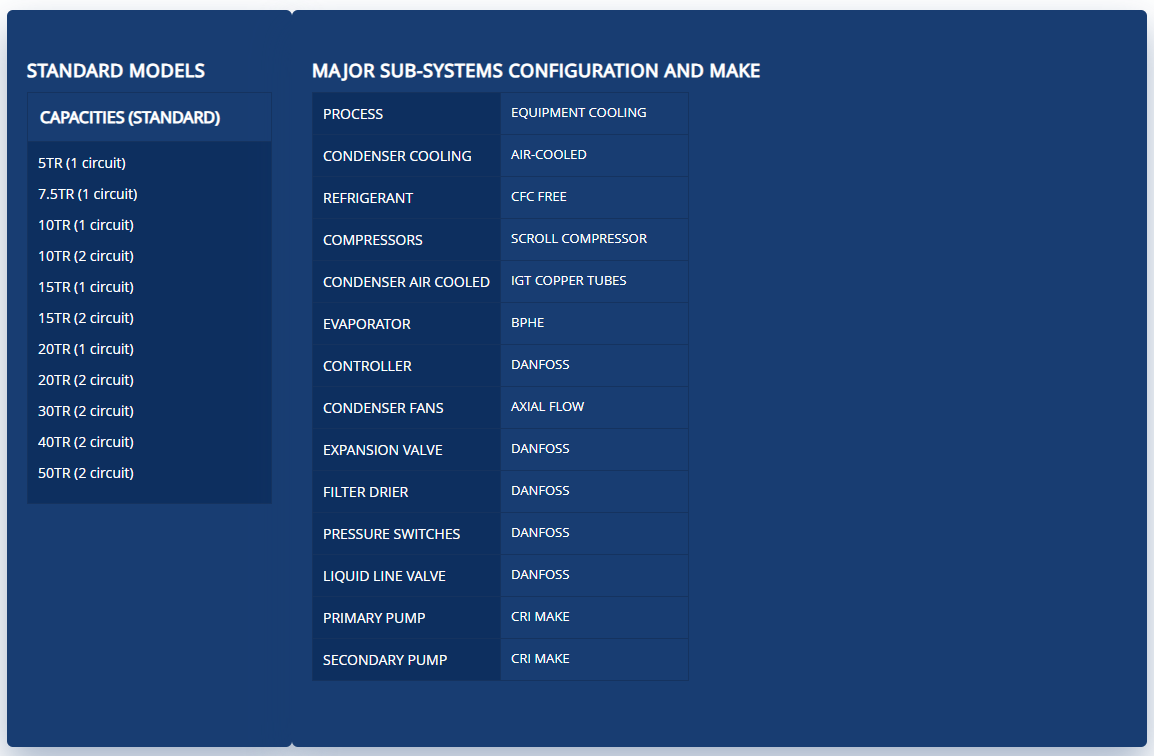Click the EXPANSION VALVE row label
Image resolution: width=1154 pixels, height=756 pixels.
[383, 450]
